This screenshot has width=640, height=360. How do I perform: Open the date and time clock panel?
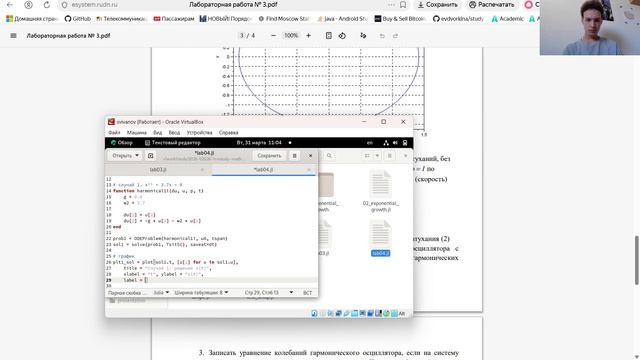coord(259,143)
